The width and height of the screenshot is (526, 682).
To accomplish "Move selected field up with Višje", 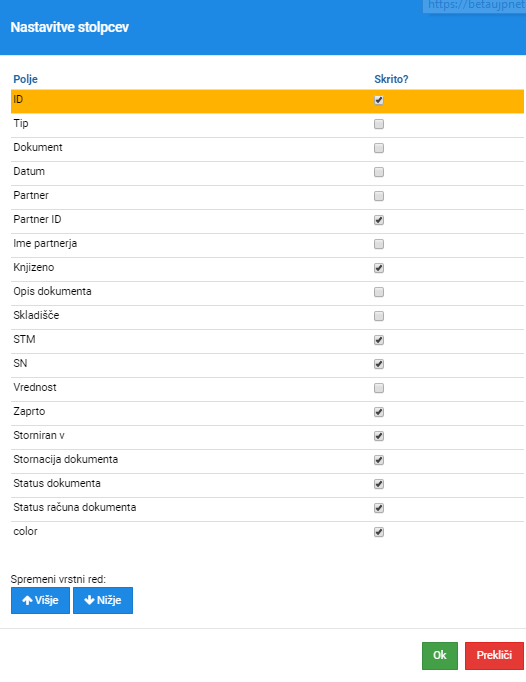I will tap(40, 600).
